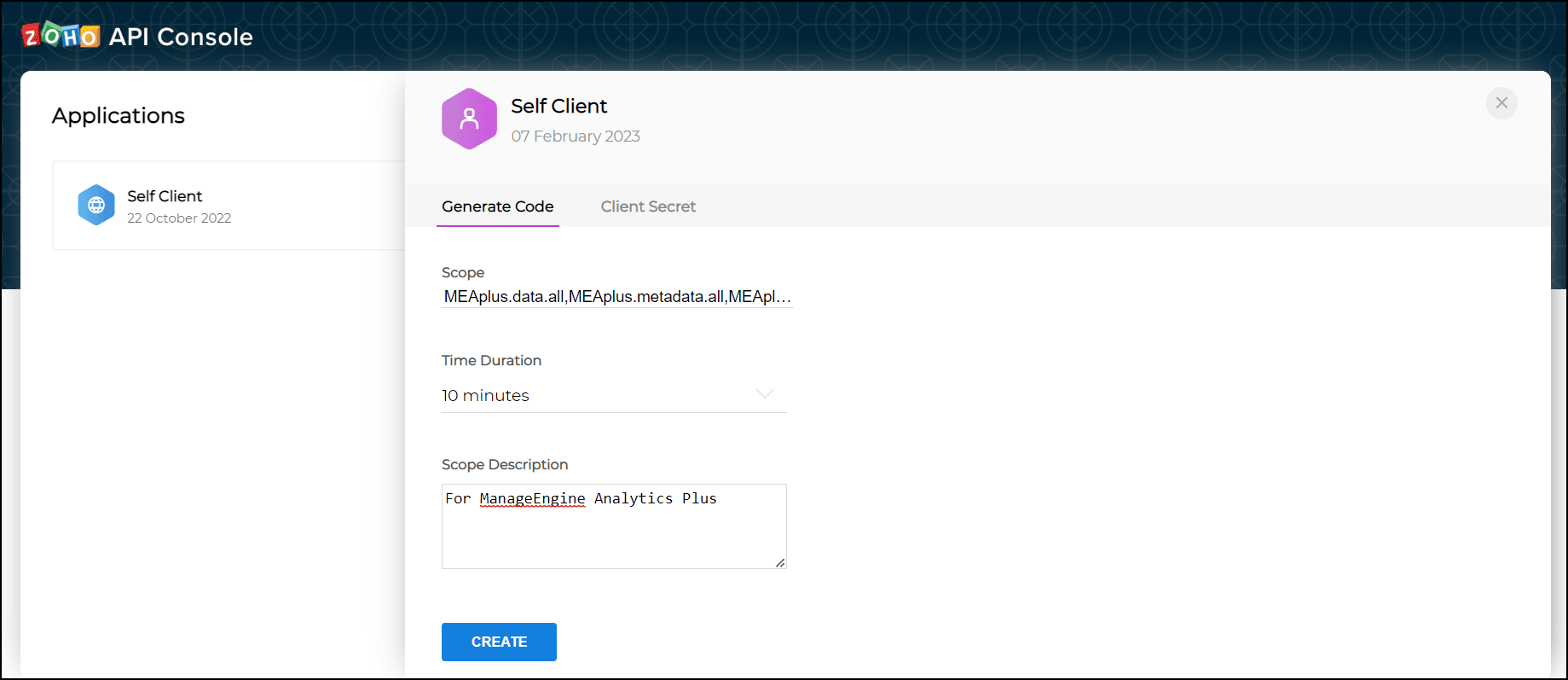
Task: Focus the Scope input field
Action: [x=617, y=297]
